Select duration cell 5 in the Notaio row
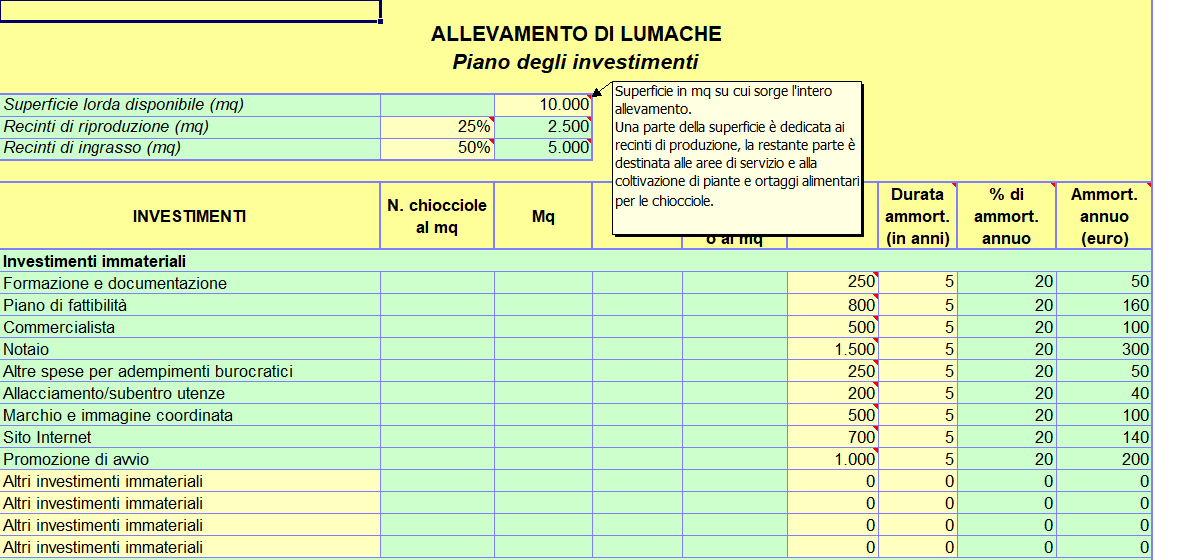1186x560 pixels. pos(917,350)
